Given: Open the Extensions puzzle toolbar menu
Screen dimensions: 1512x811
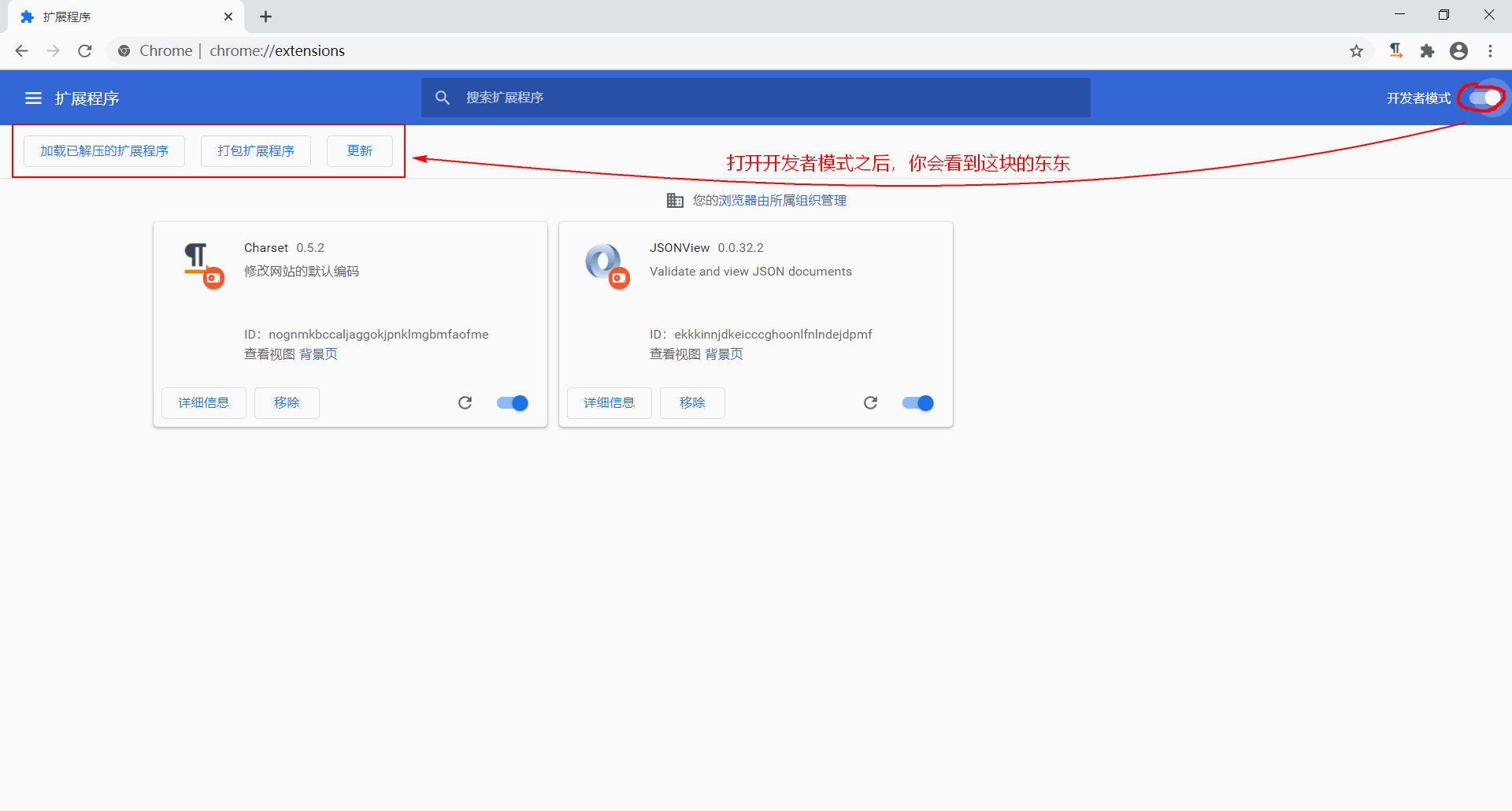Looking at the screenshot, I should pos(1427,51).
